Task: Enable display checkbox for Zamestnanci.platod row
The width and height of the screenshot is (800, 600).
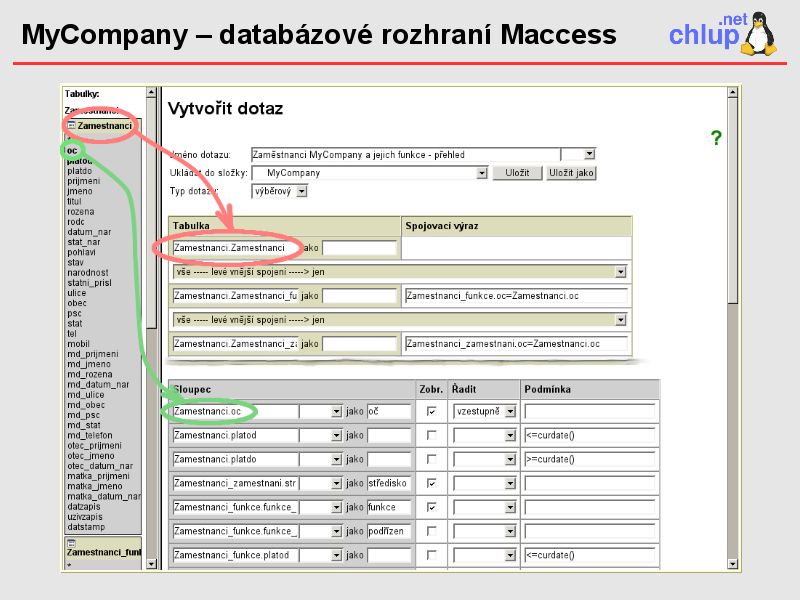Action: pos(432,435)
